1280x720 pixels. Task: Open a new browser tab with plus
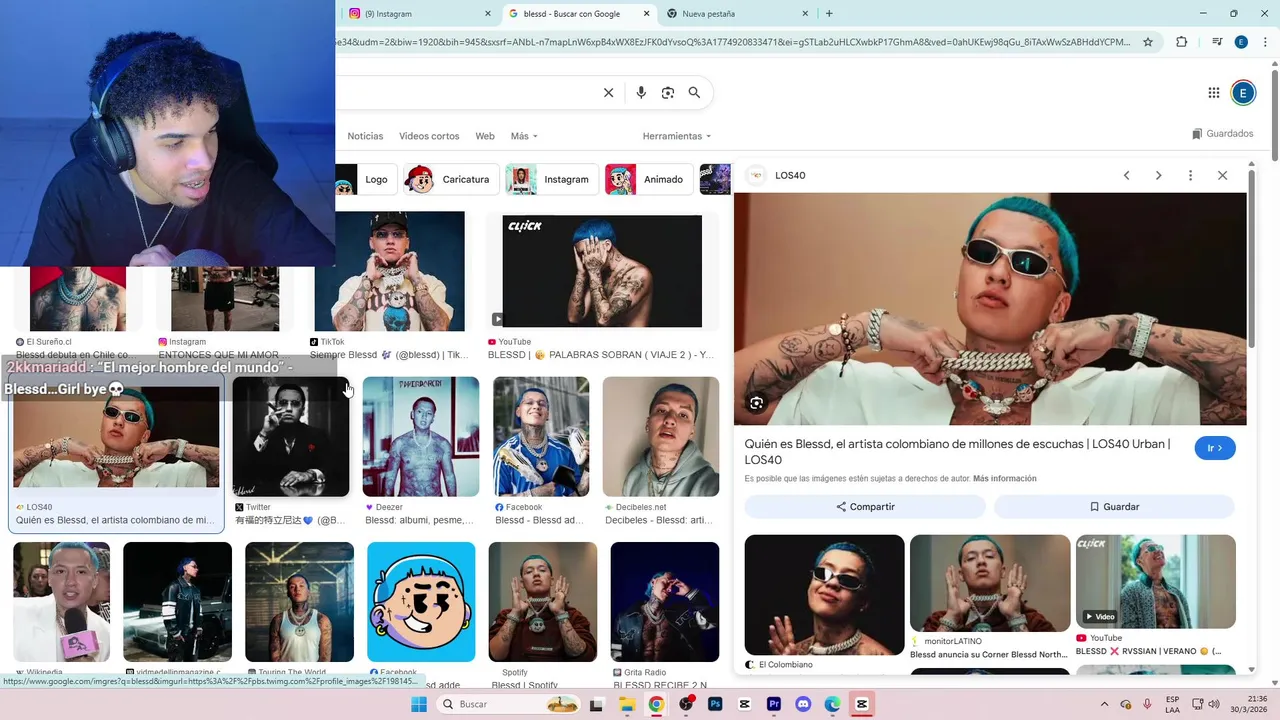tap(829, 13)
